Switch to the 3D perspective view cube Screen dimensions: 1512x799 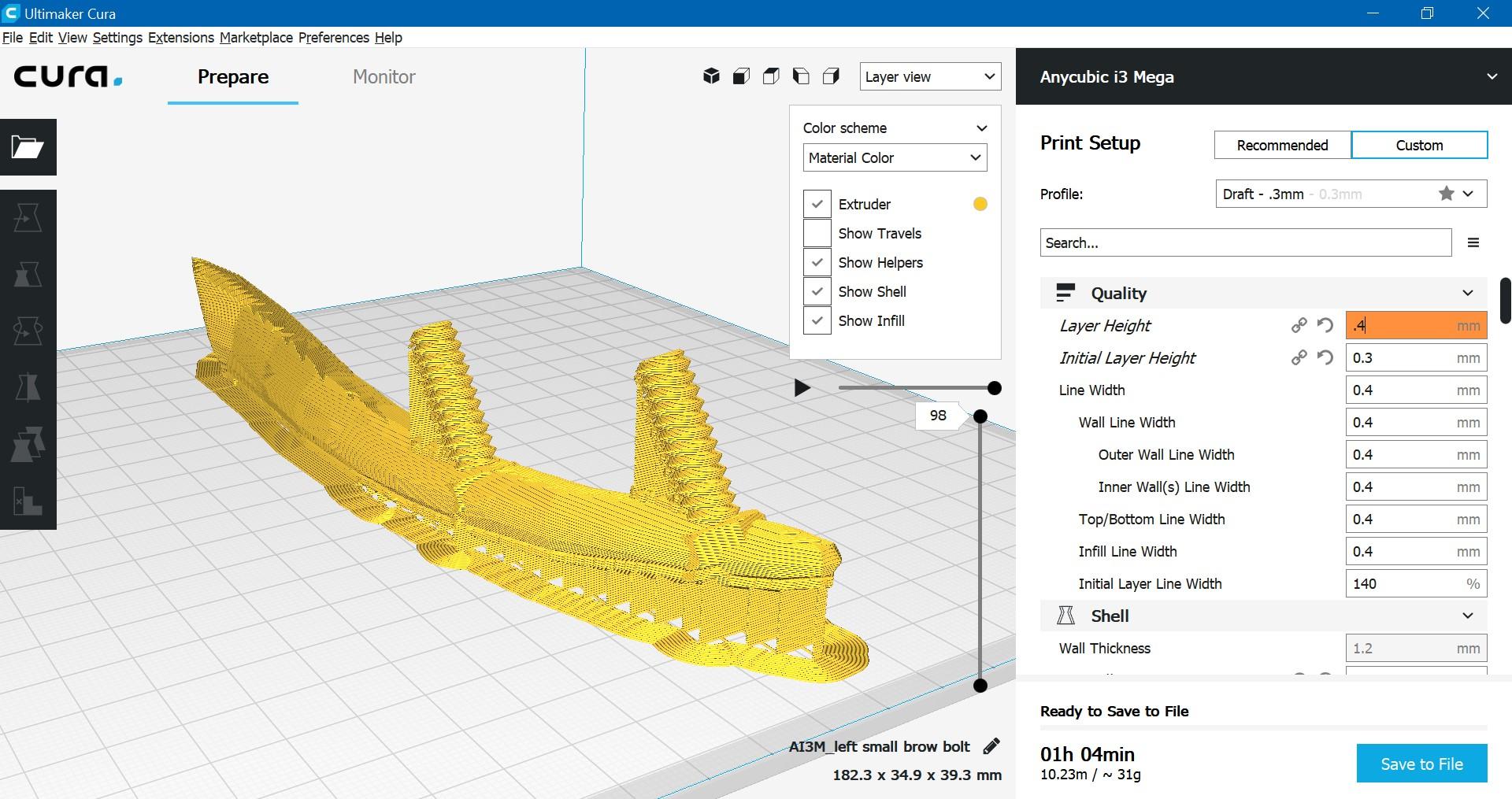[x=711, y=76]
